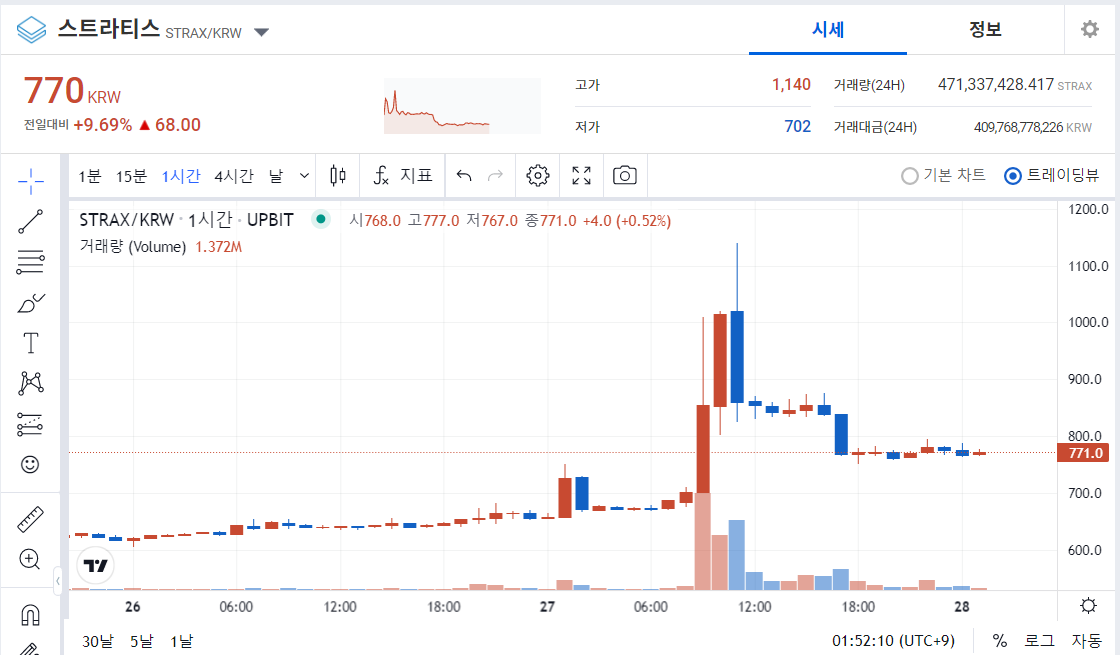Switch to the 시세 tab
This screenshot has width=1120, height=655.
828,29
